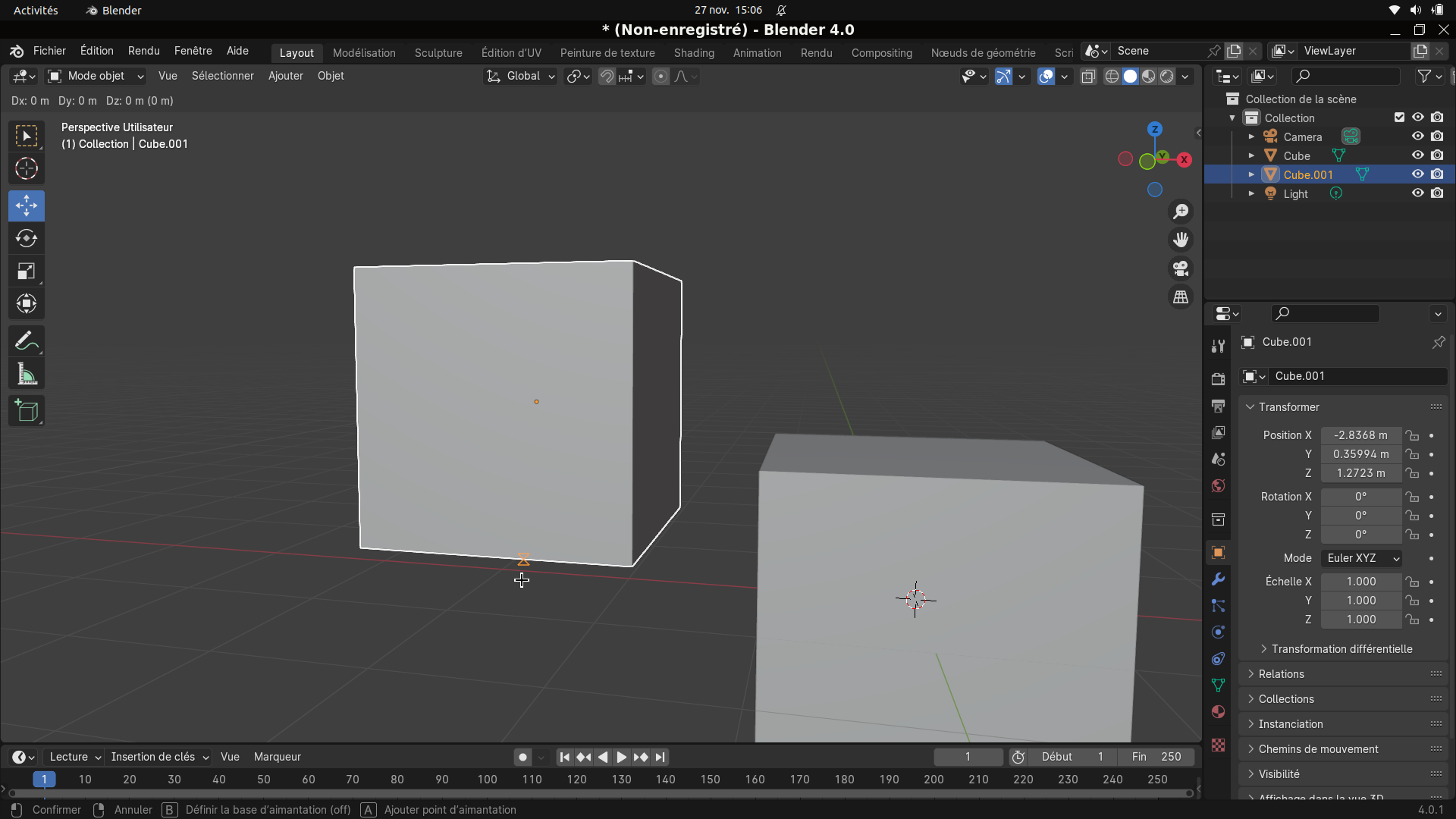Click the Ajouter menu button
Image resolution: width=1456 pixels, height=819 pixels.
pos(285,76)
